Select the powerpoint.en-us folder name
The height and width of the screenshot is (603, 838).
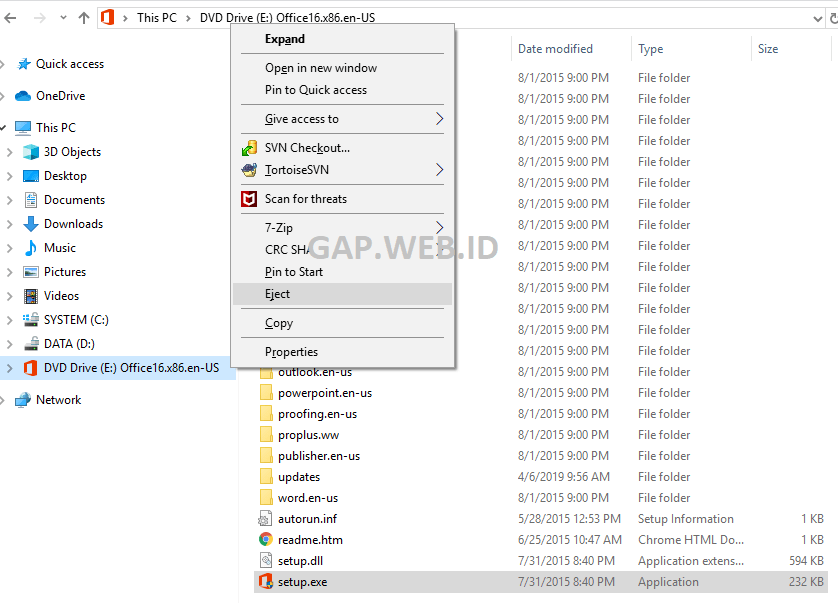click(325, 393)
